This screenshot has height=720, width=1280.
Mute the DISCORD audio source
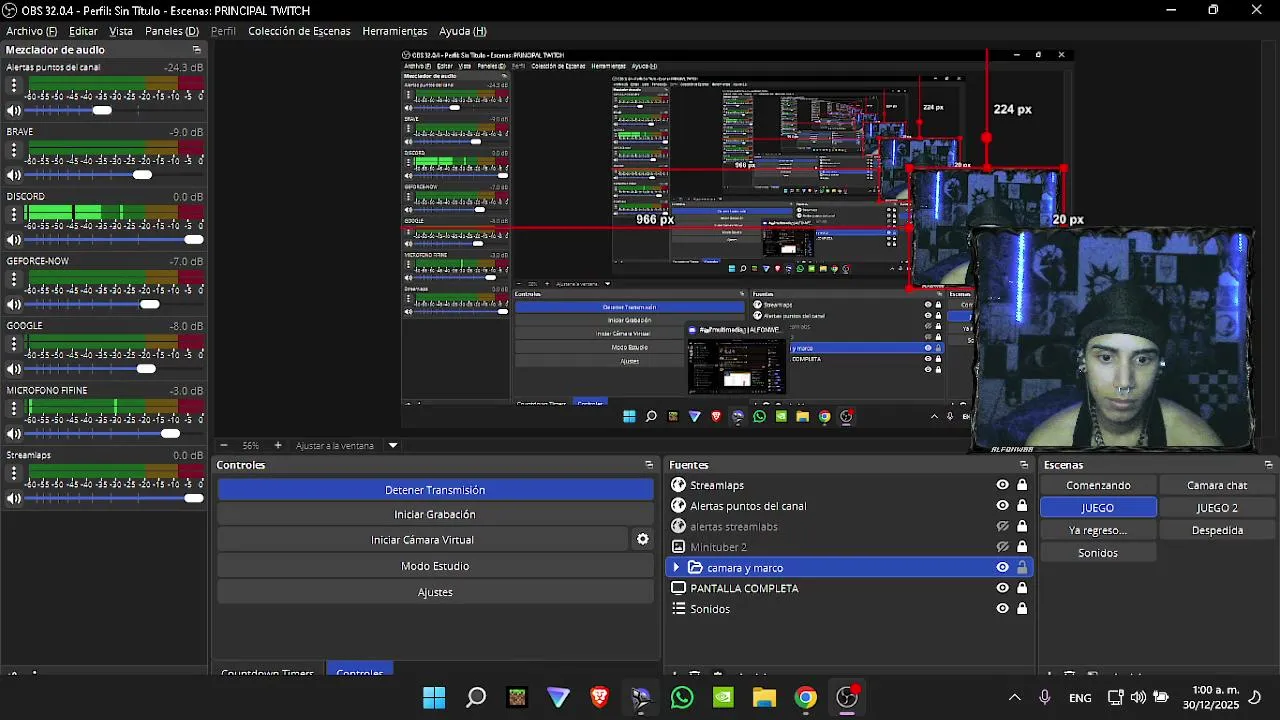pos(14,240)
